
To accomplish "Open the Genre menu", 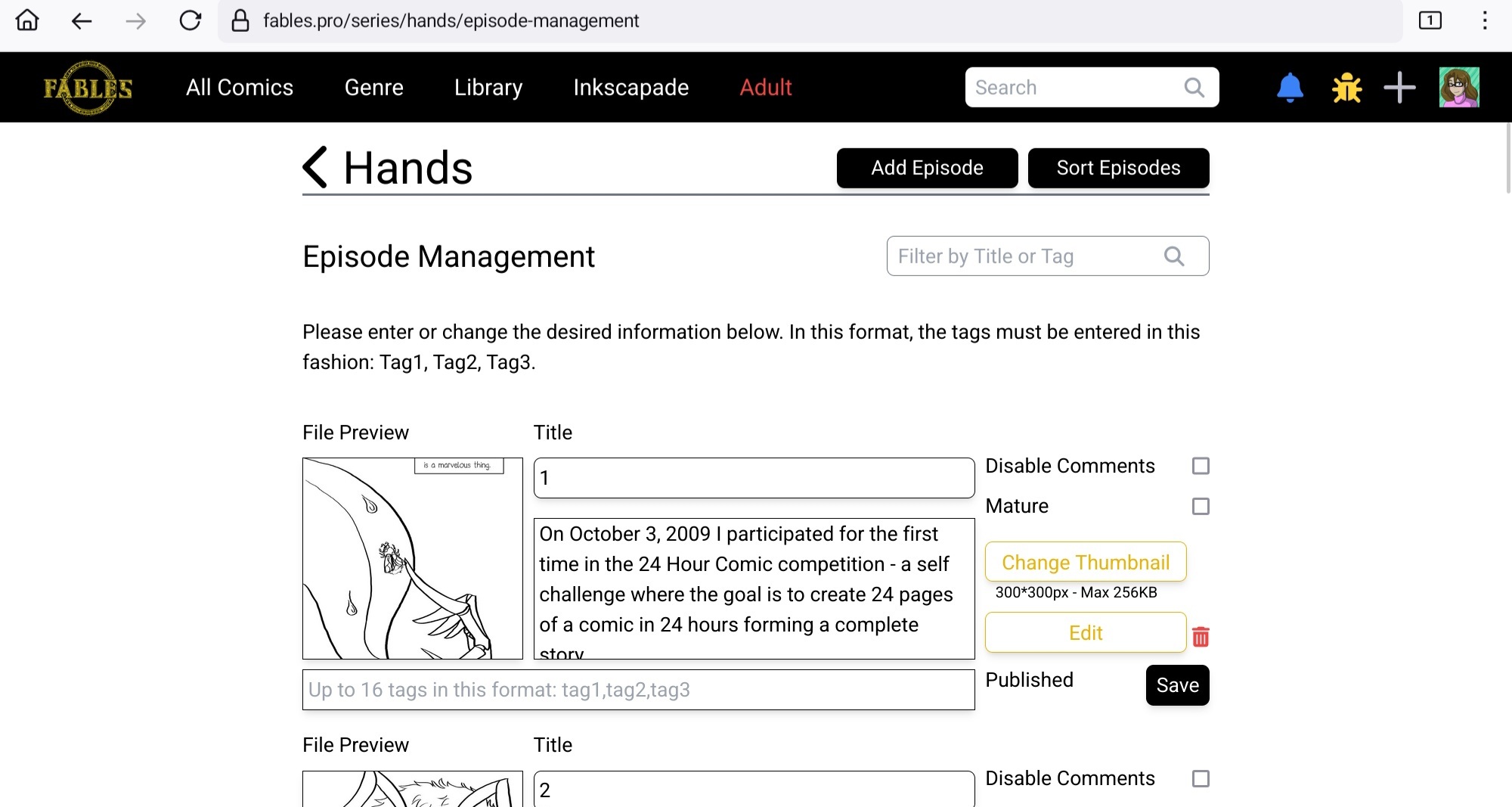I will [373, 88].
